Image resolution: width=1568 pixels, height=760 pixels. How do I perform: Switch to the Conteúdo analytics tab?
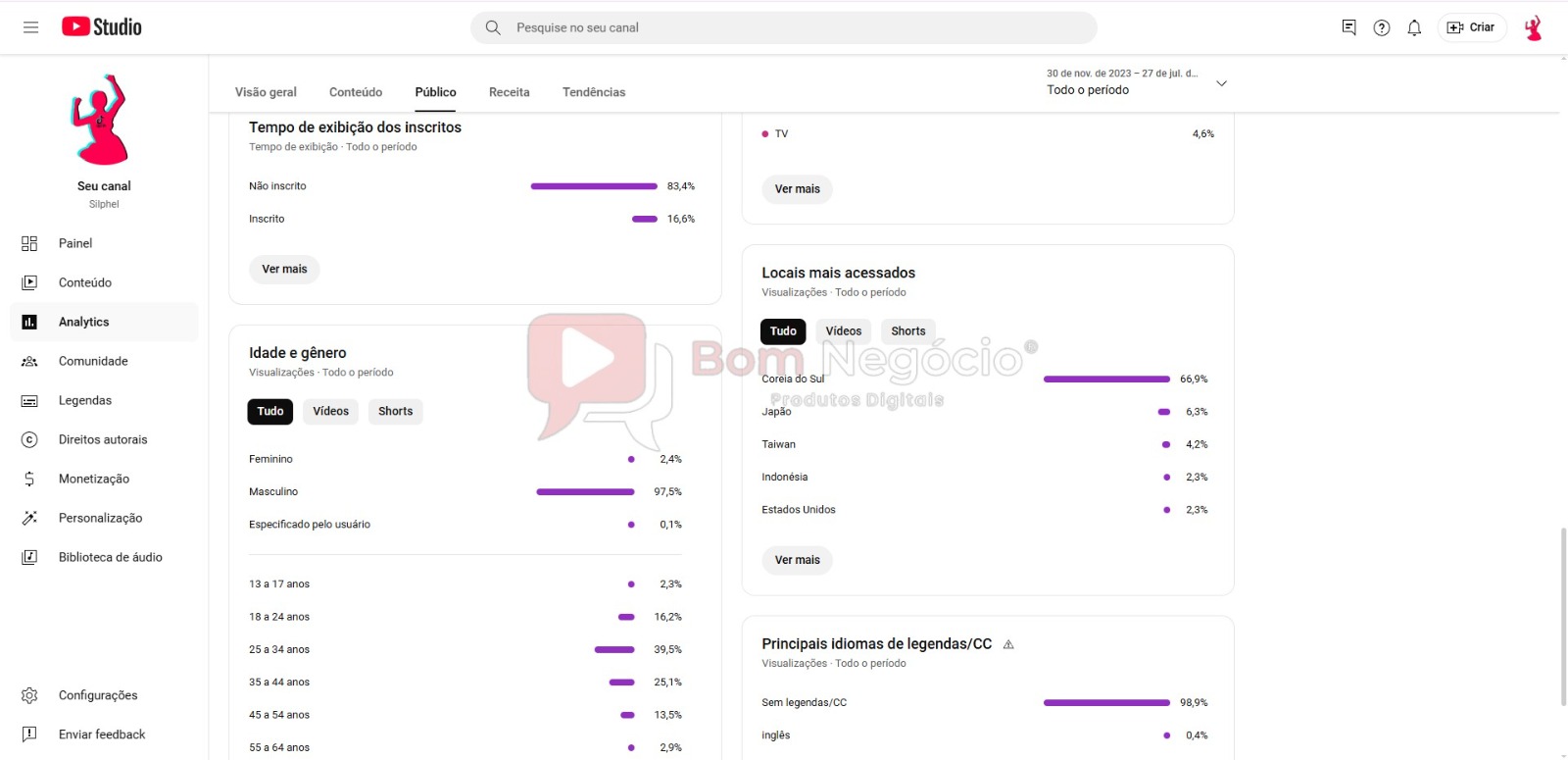point(356,92)
